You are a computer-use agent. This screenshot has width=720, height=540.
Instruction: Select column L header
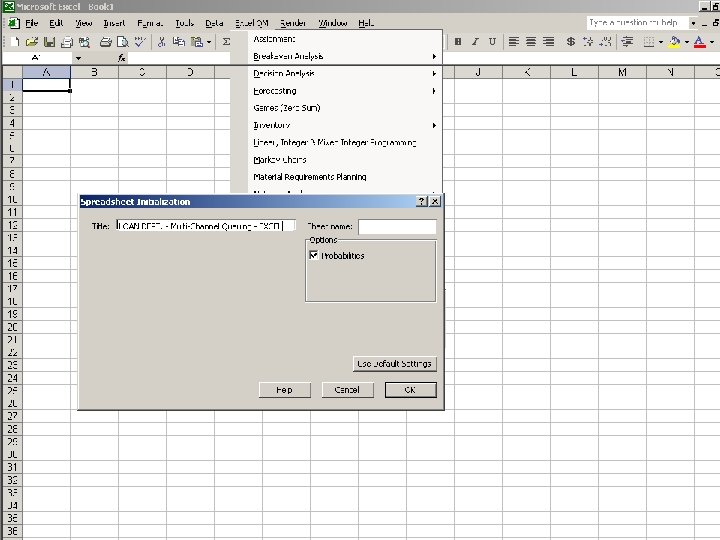click(x=574, y=72)
